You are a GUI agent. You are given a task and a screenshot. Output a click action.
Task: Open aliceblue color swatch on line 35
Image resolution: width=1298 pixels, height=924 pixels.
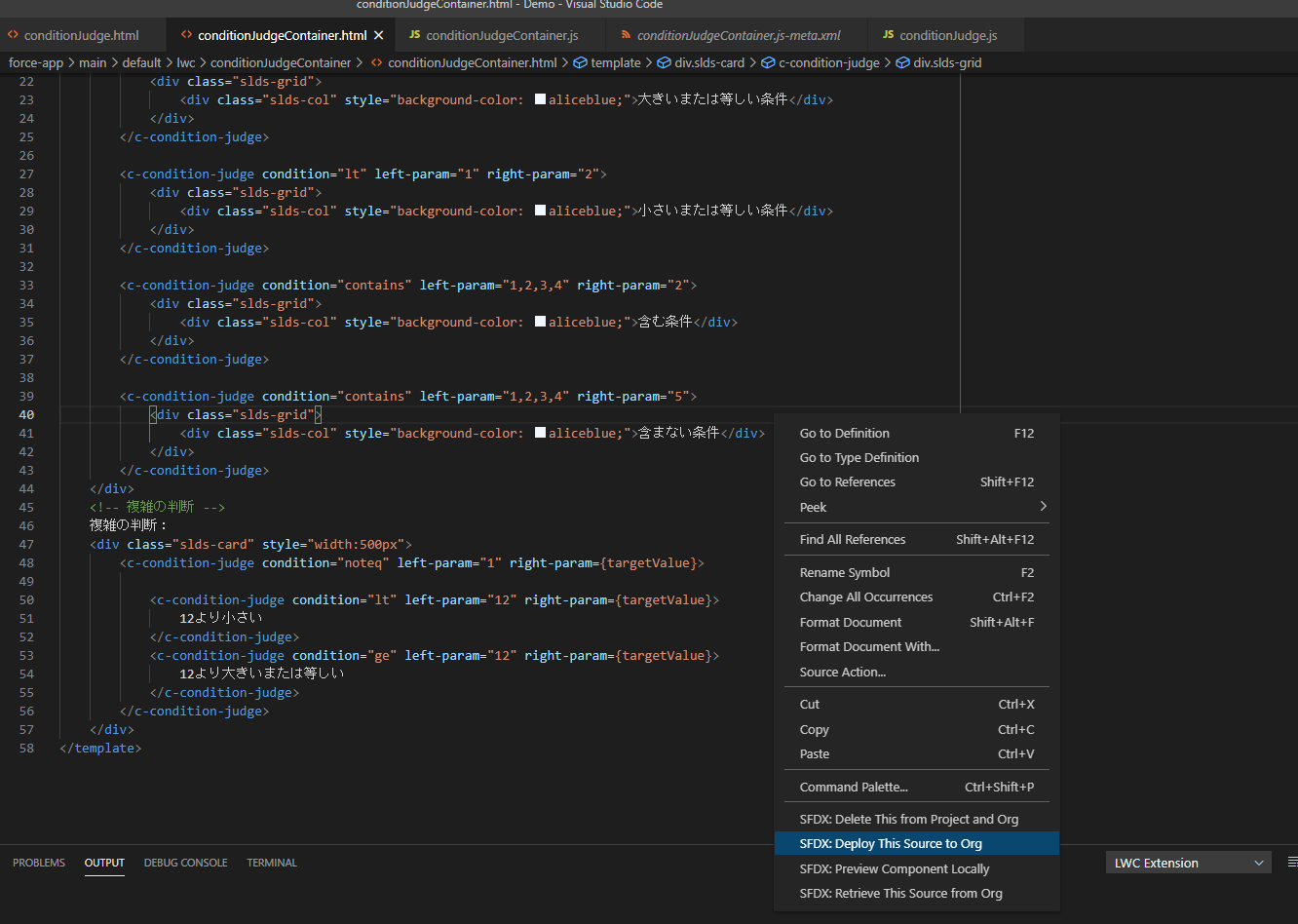[540, 322]
